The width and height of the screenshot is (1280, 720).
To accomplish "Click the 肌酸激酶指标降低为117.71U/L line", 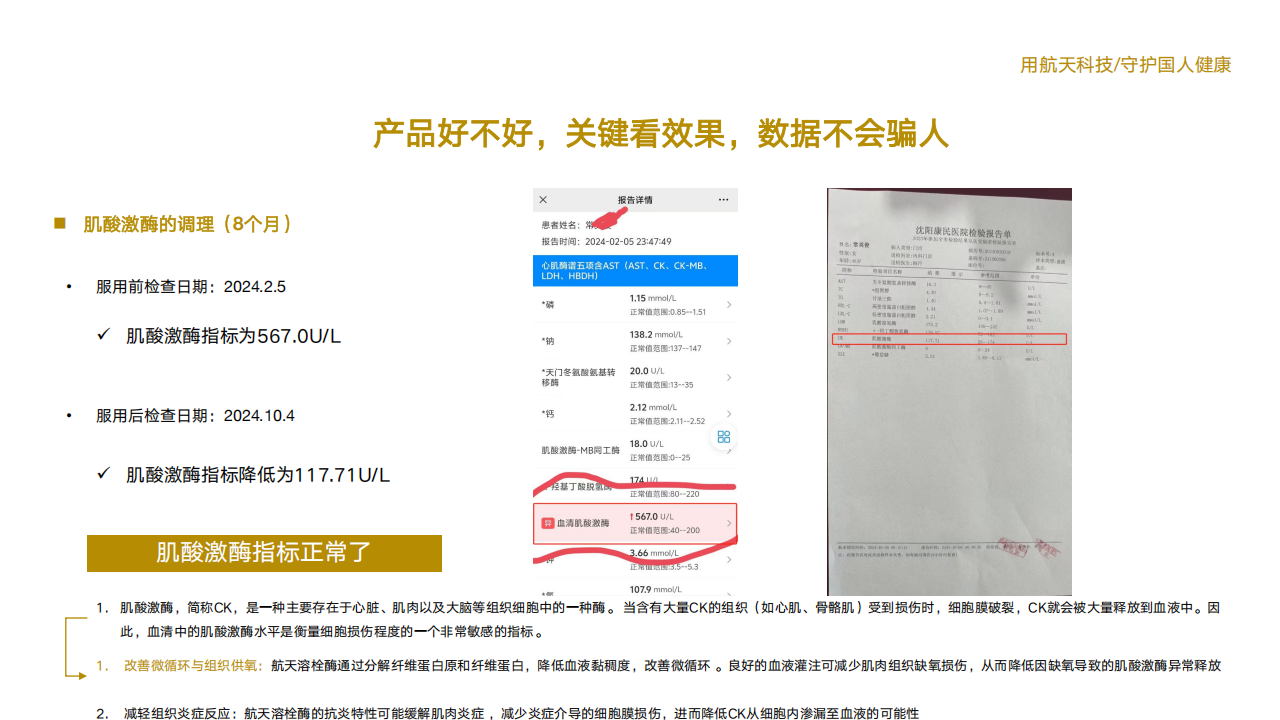I will pos(258,475).
